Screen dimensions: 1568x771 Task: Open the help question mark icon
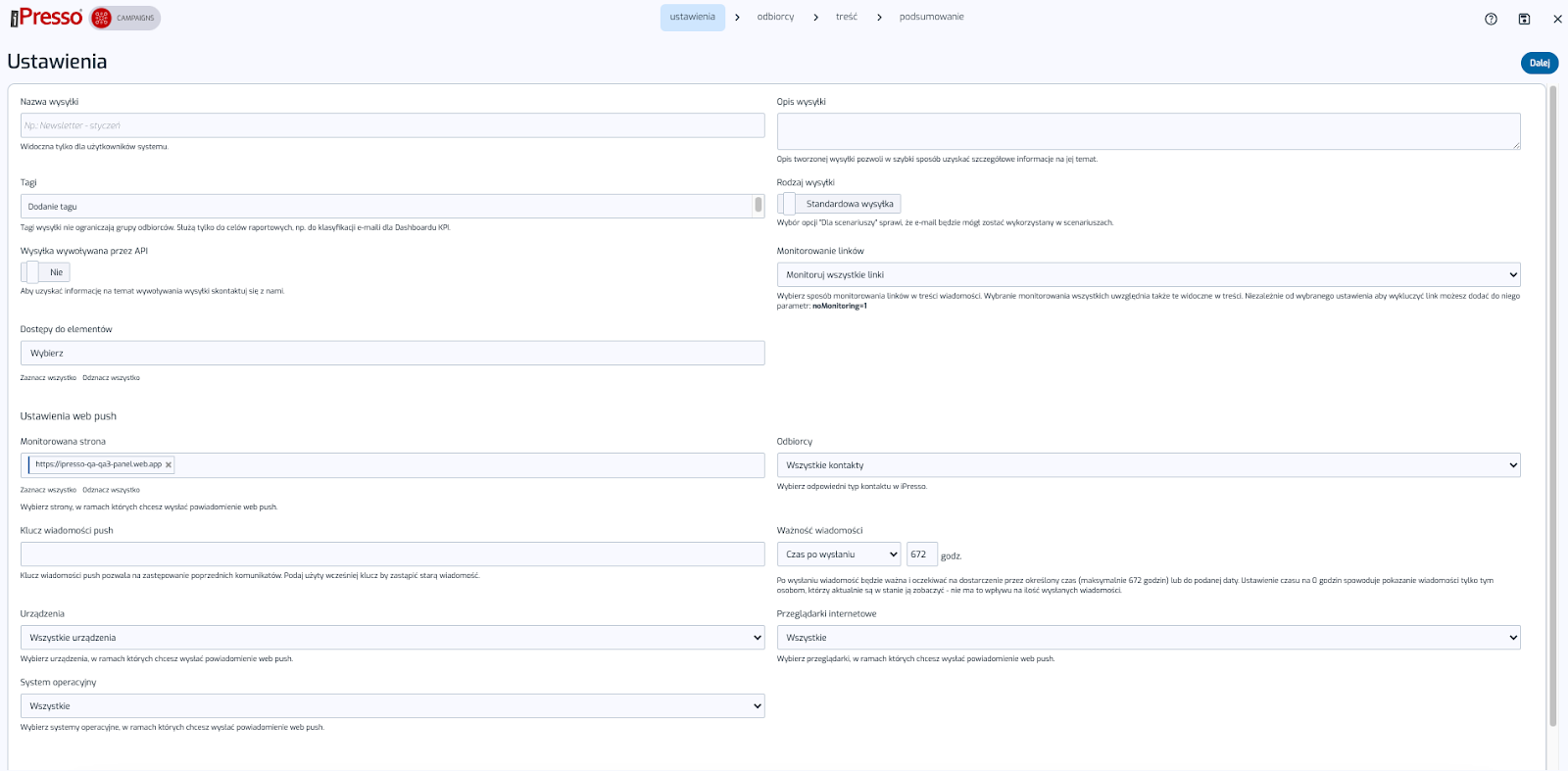coord(1491,19)
